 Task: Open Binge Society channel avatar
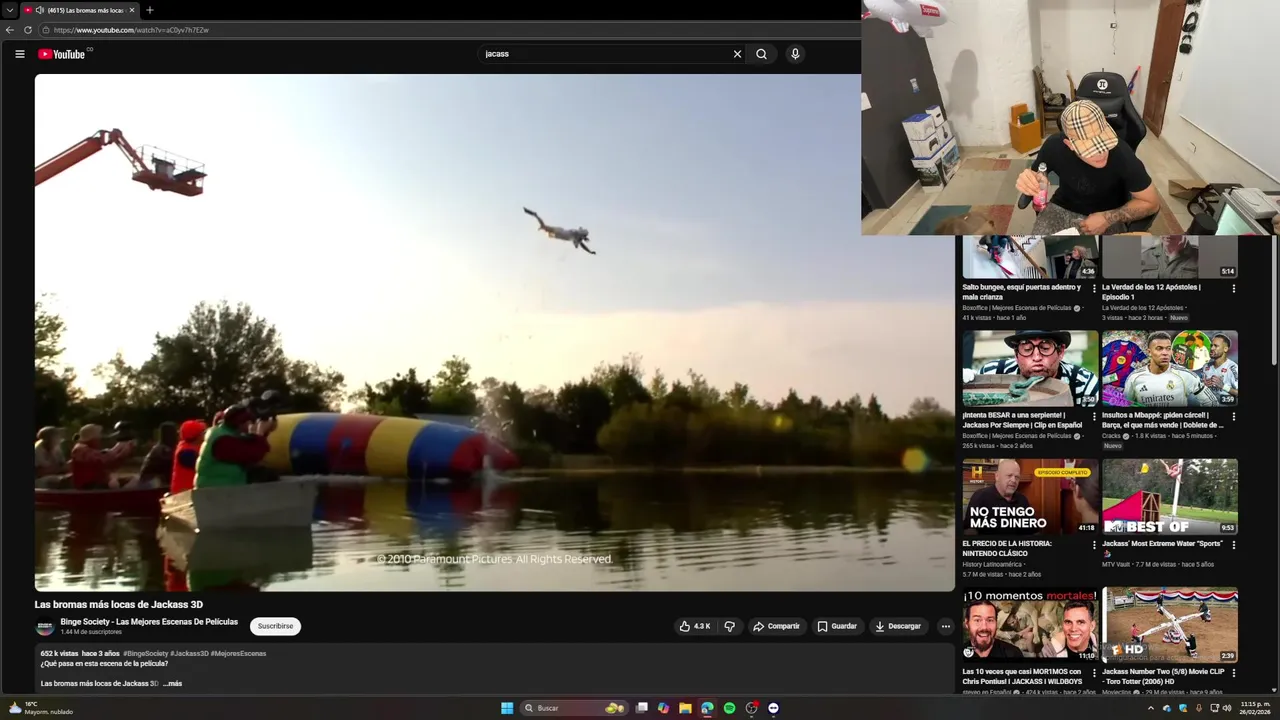click(45, 627)
